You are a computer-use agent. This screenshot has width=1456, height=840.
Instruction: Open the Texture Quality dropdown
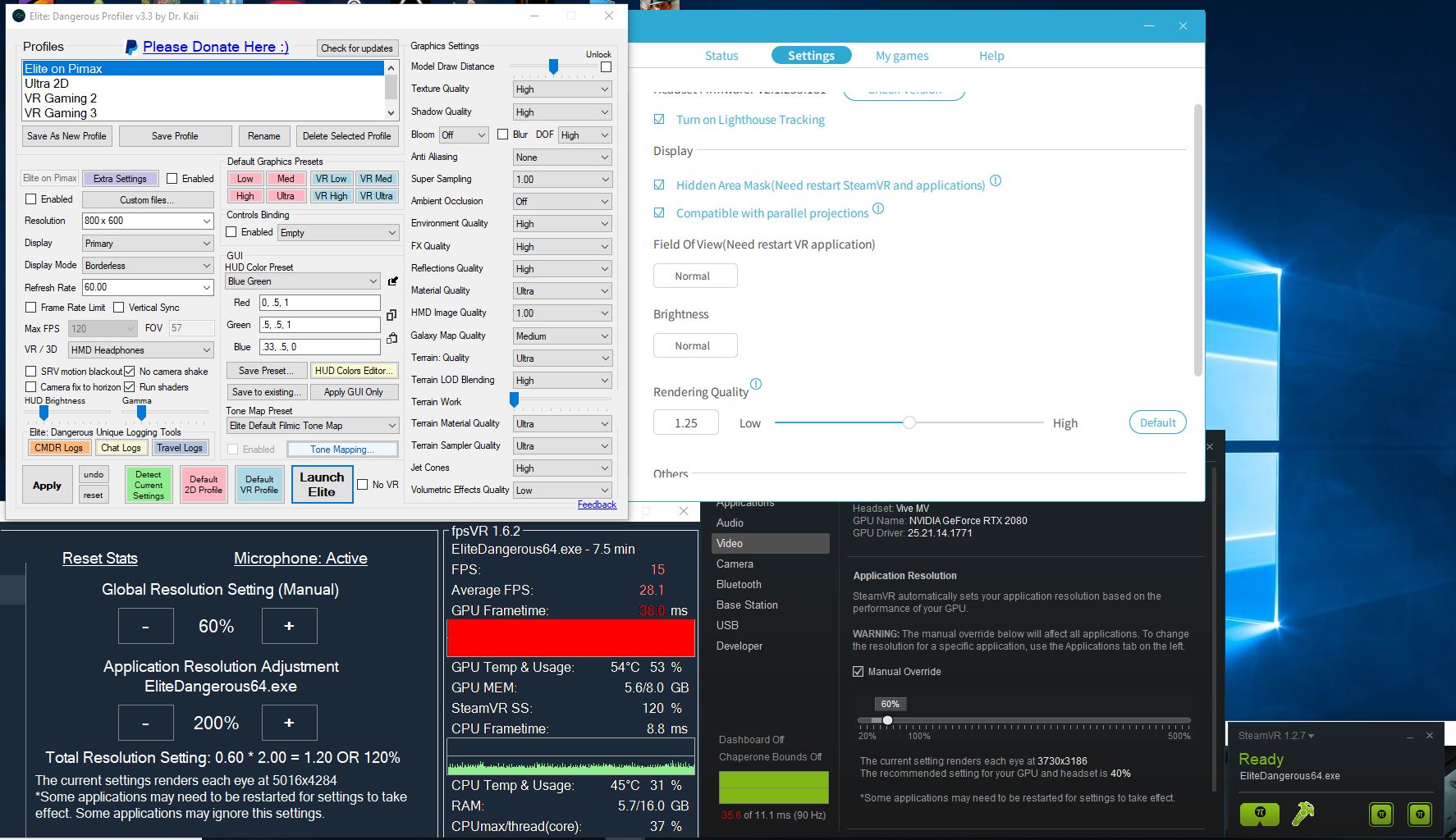point(562,89)
